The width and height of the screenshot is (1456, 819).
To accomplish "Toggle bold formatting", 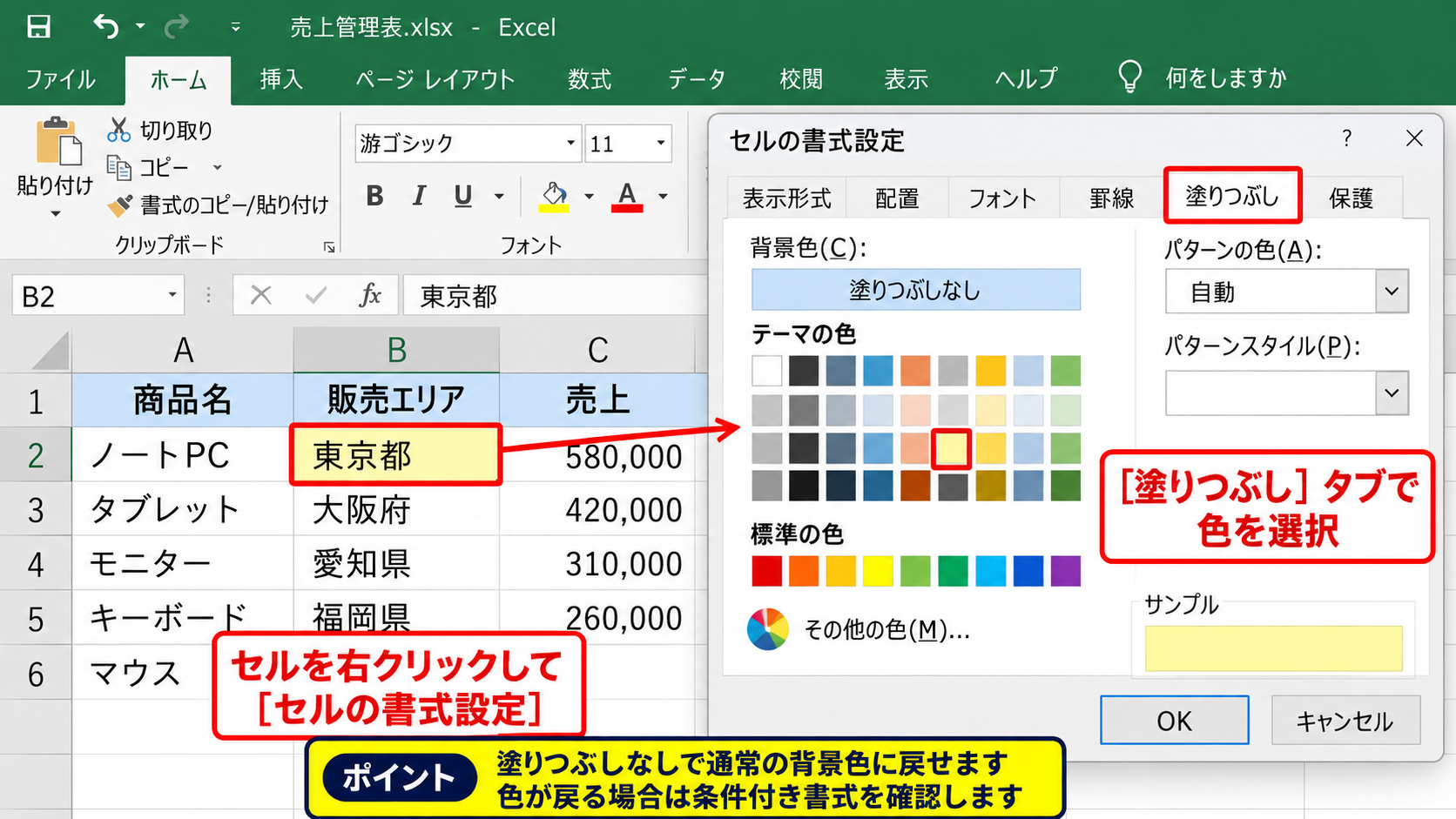I will (374, 196).
